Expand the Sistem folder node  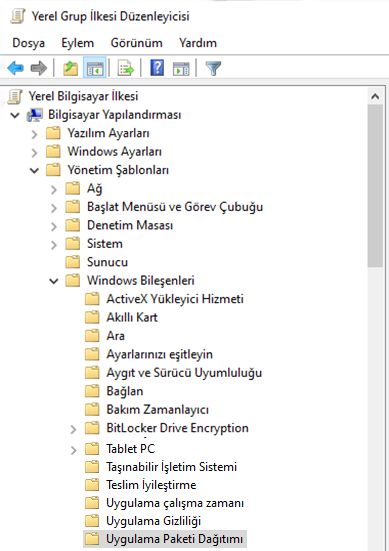point(53,245)
